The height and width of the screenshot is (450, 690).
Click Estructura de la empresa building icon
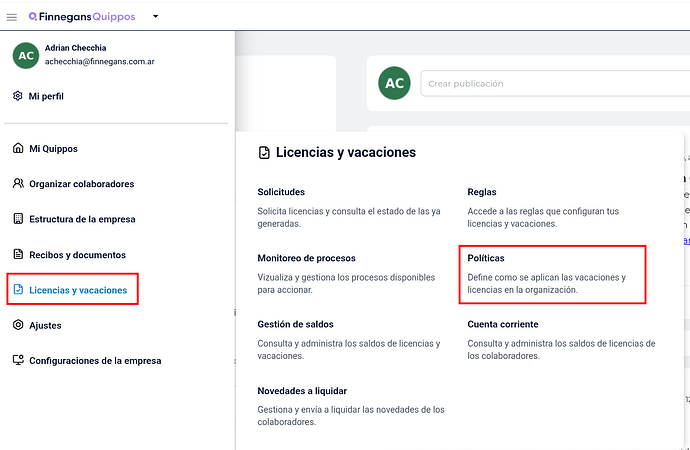[x=18, y=219]
